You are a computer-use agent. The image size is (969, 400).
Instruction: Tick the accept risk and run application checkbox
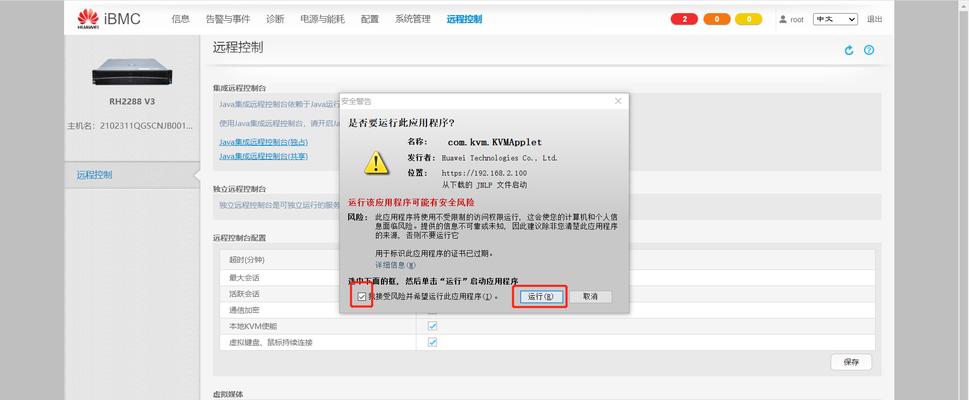[x=362, y=297]
